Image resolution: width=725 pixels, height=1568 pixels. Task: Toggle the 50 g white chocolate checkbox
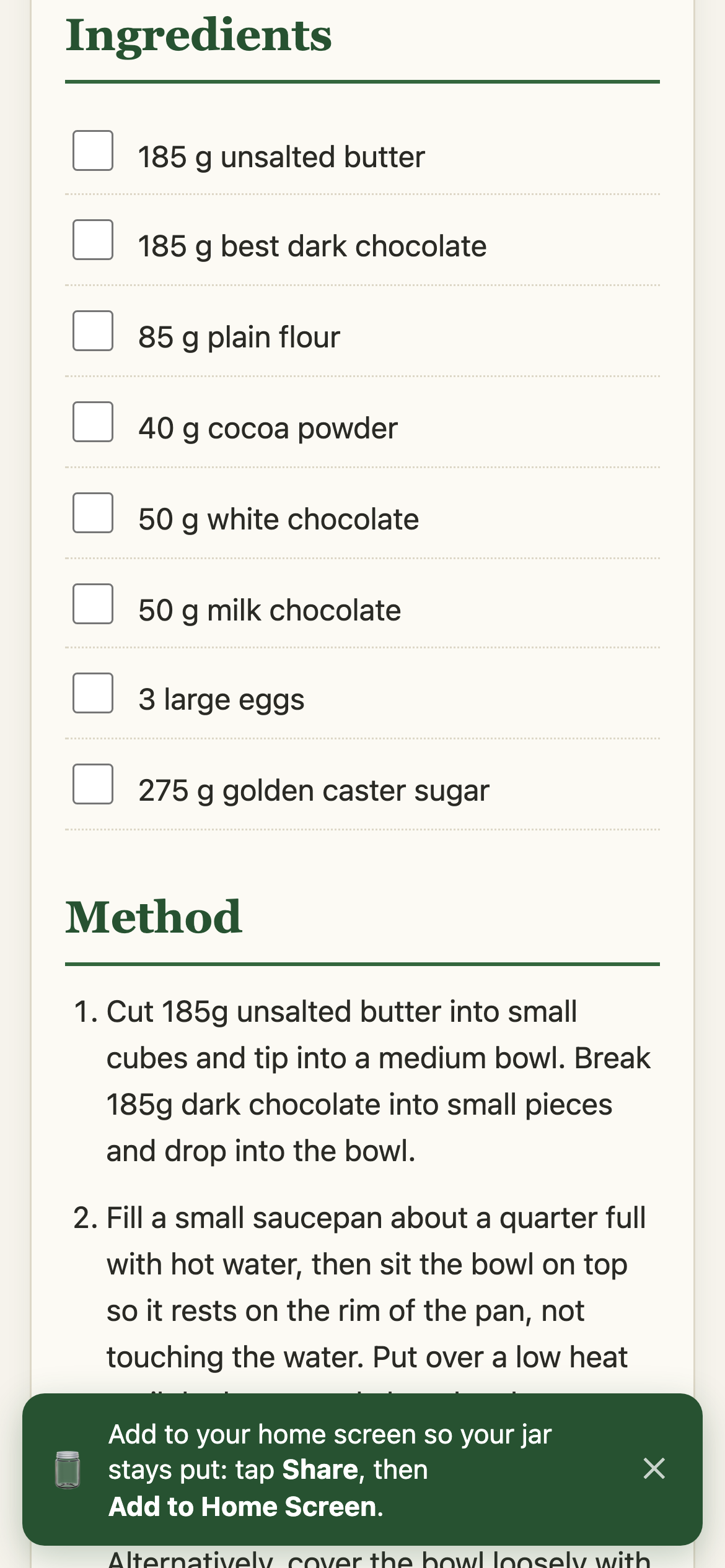click(93, 513)
